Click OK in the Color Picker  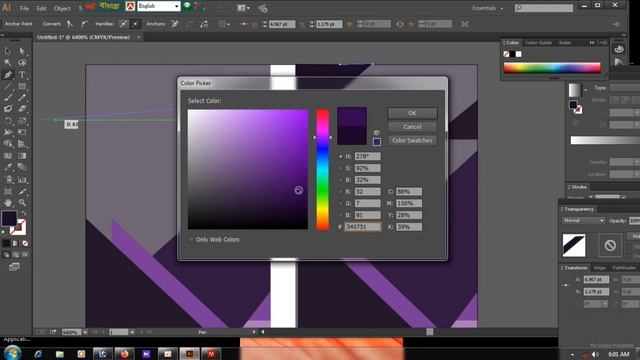(412, 113)
